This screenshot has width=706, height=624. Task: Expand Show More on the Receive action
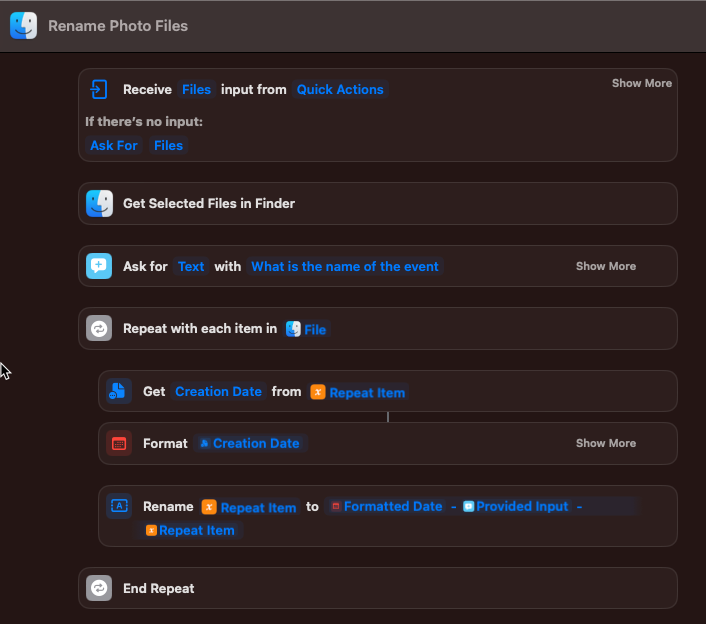pyautogui.click(x=641, y=83)
